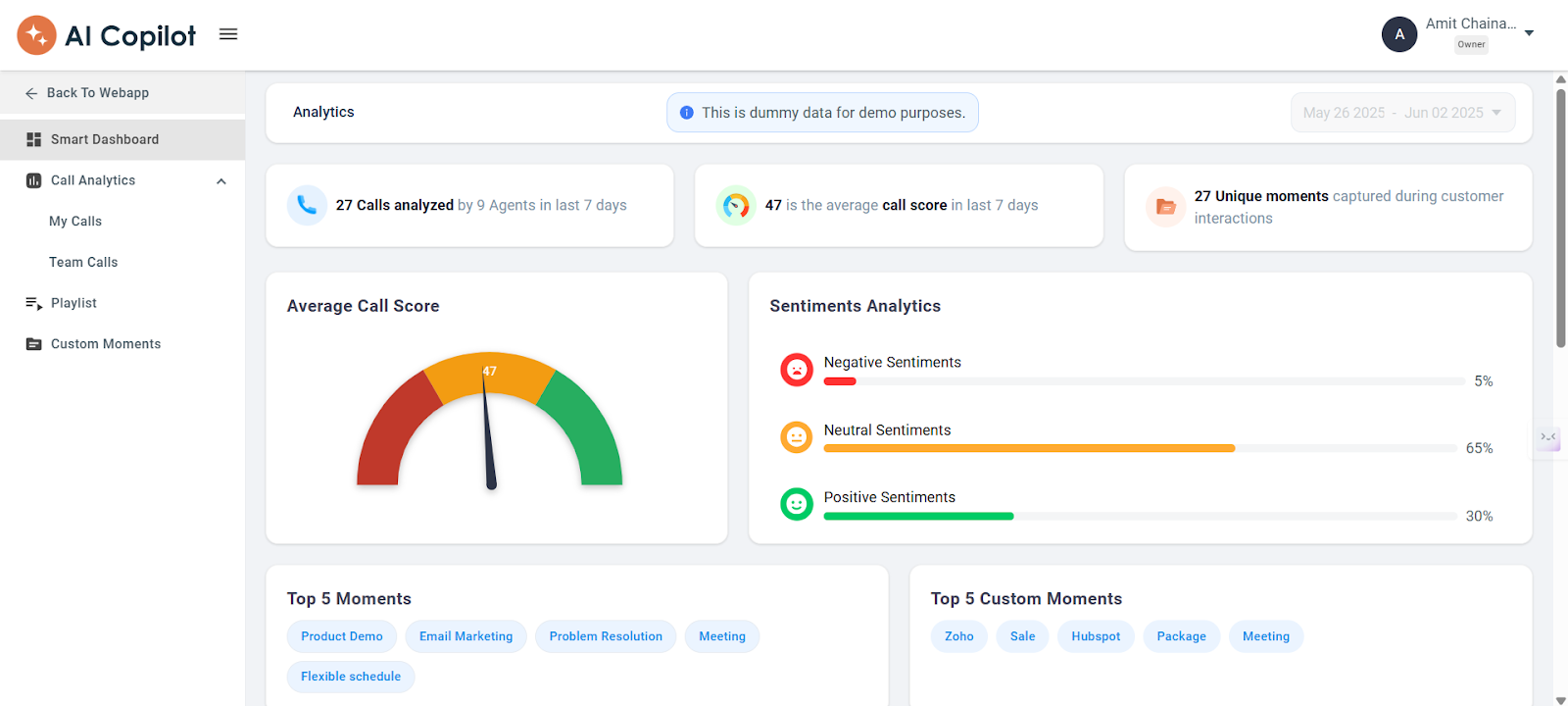
Task: Select the Product Demo moment chip
Action: 342,636
